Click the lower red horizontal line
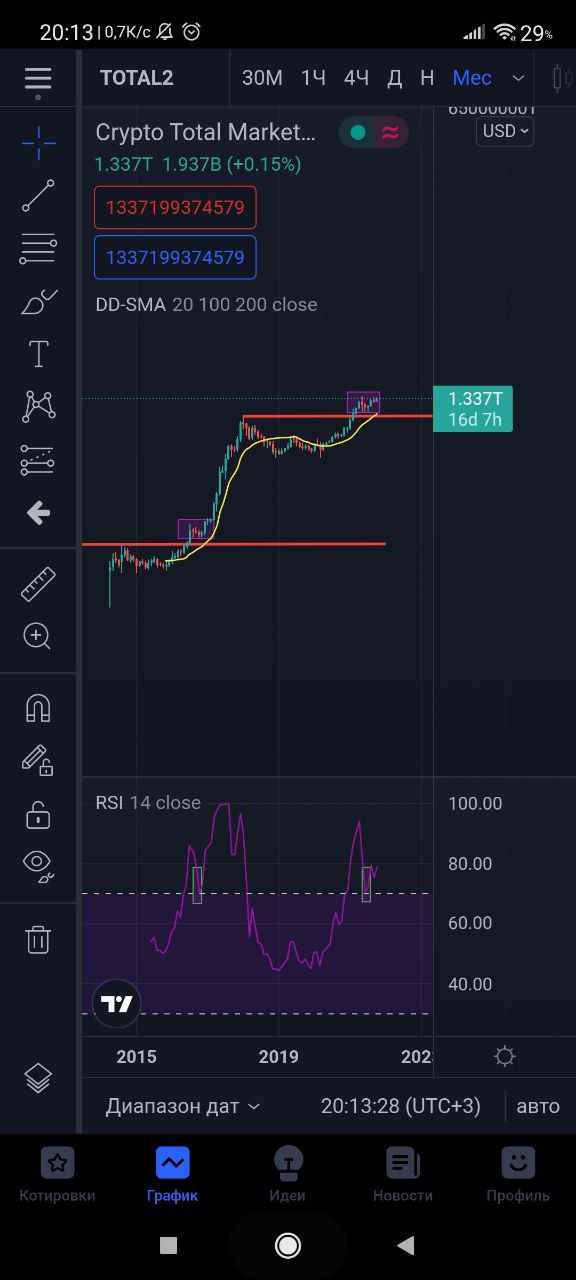Image resolution: width=576 pixels, height=1280 pixels. click(x=234, y=544)
